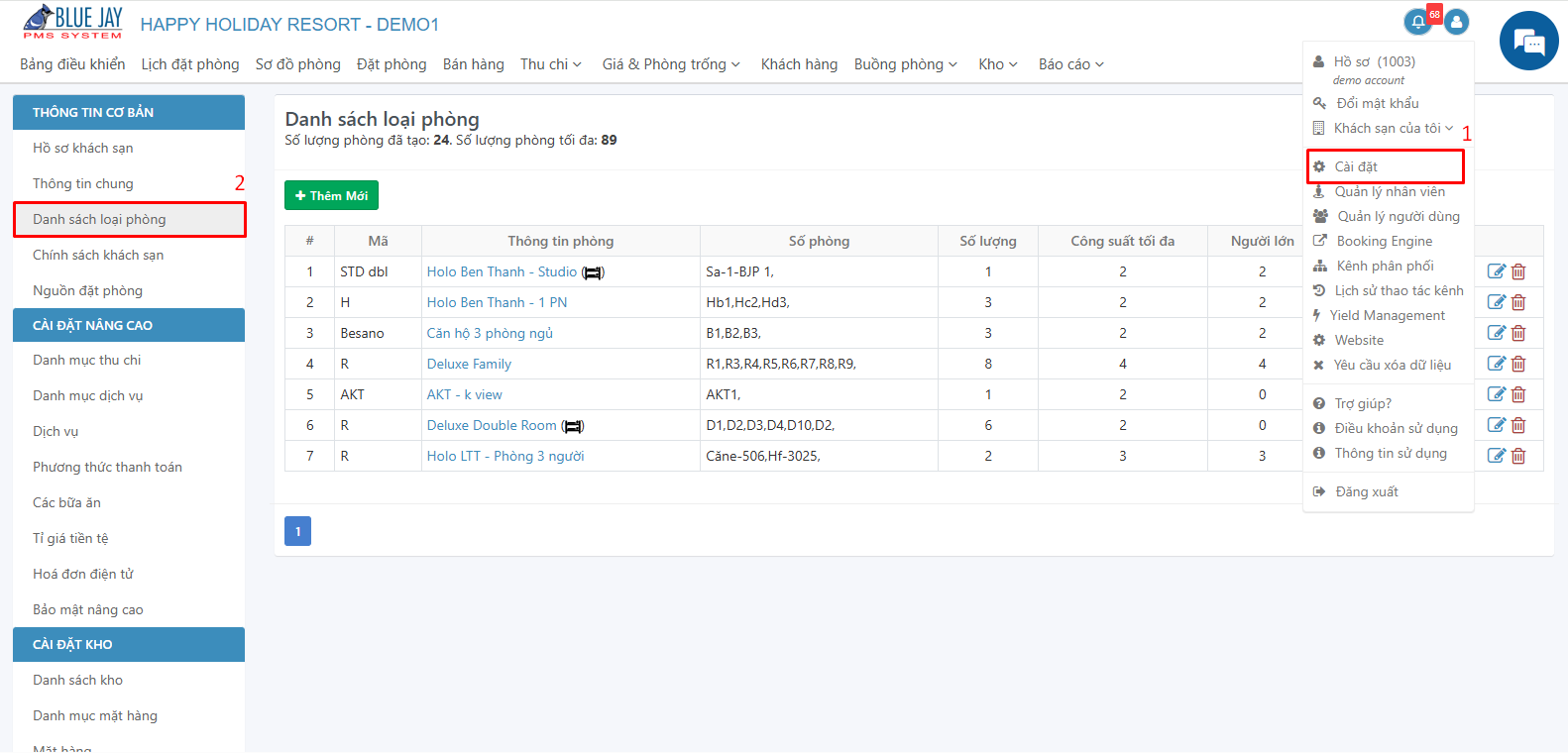This screenshot has height=753, width=1568.
Task: Edit the Deluxe Double Room row
Action: point(1497,425)
